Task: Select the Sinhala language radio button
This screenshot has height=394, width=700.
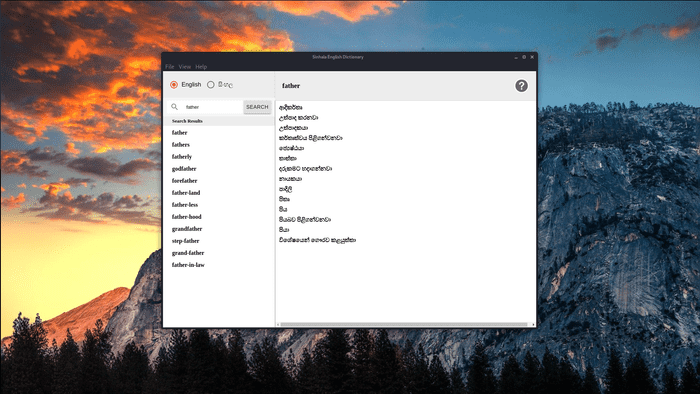Action: coord(211,85)
